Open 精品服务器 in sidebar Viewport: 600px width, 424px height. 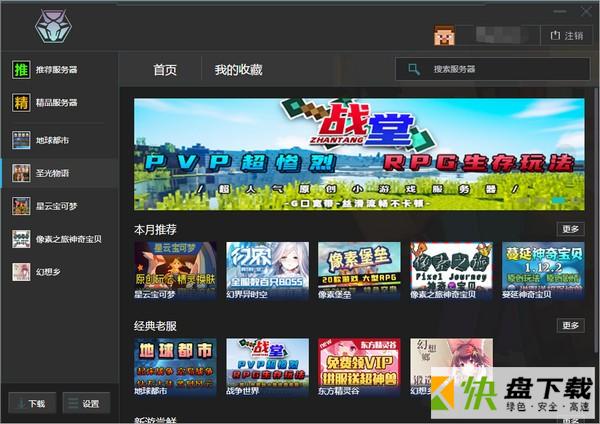57,103
